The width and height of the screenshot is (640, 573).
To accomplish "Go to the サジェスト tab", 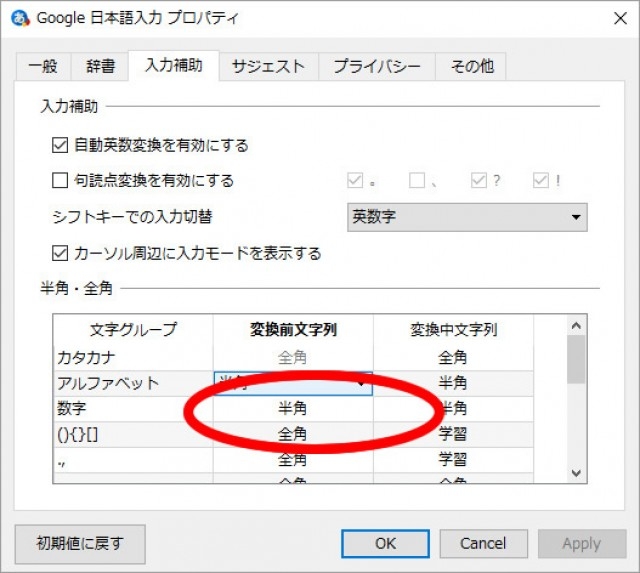I will [x=268, y=67].
